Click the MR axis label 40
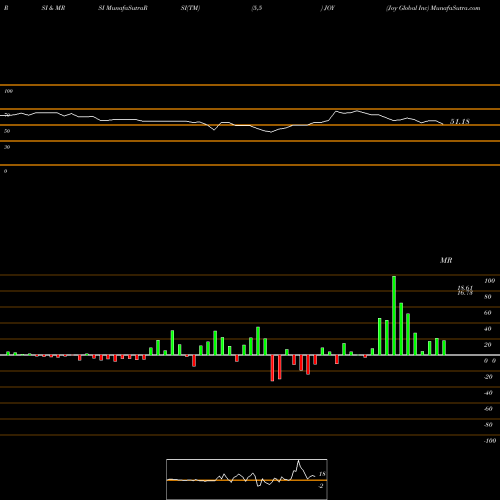The height and width of the screenshot is (500, 500). click(x=488, y=329)
